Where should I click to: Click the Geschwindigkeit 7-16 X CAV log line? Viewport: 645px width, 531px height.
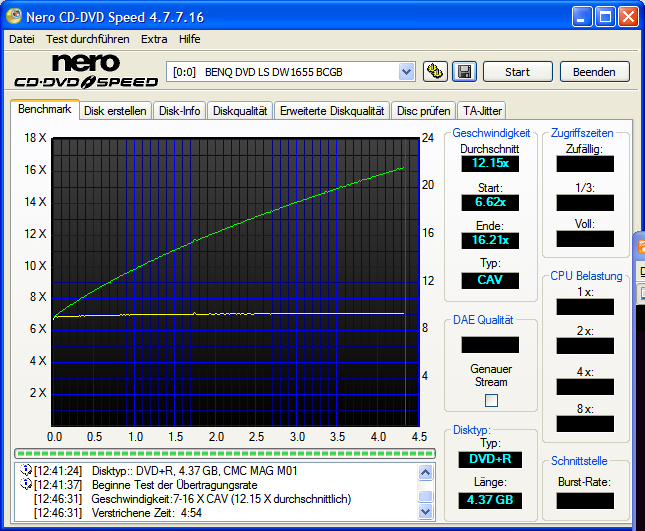[x=221, y=499]
